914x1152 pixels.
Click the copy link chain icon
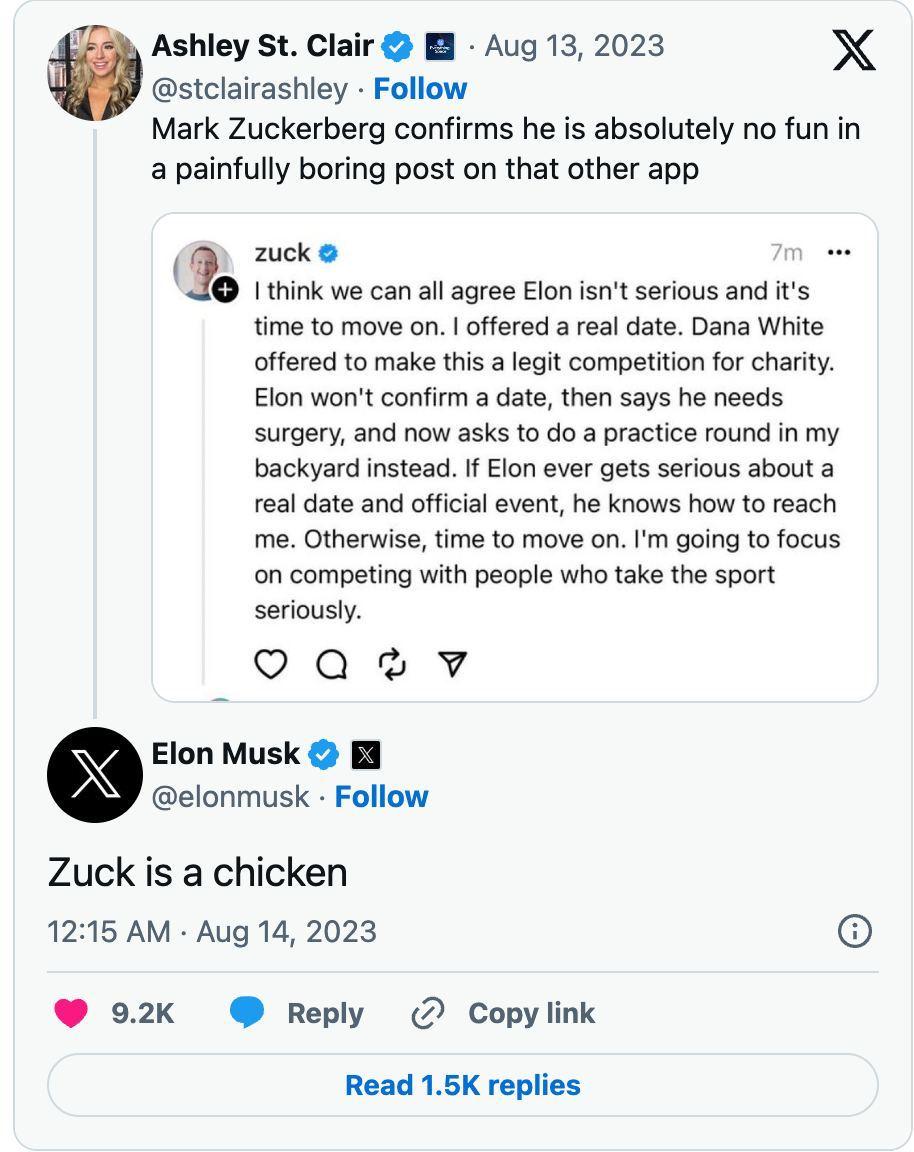click(x=428, y=1013)
